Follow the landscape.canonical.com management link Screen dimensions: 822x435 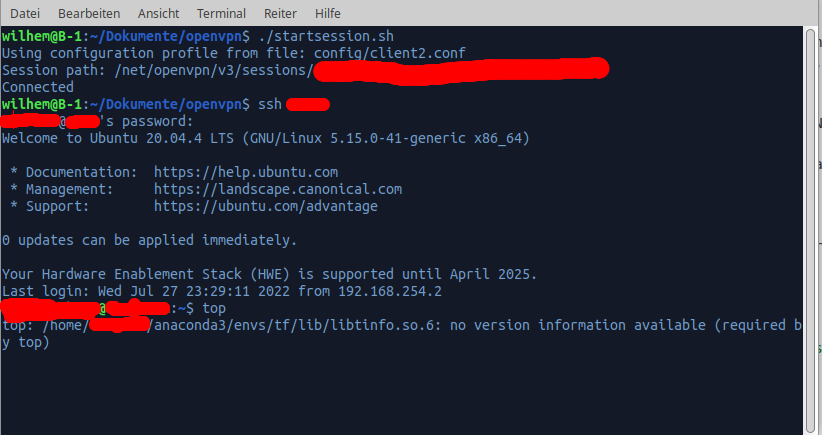(278, 189)
